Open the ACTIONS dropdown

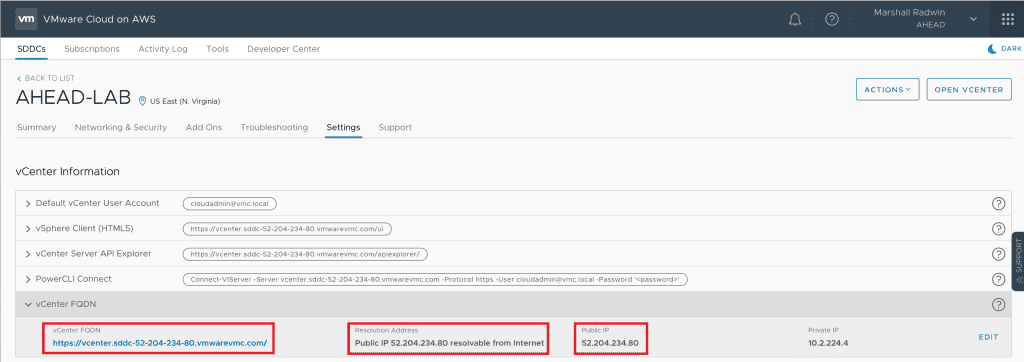[x=888, y=90]
